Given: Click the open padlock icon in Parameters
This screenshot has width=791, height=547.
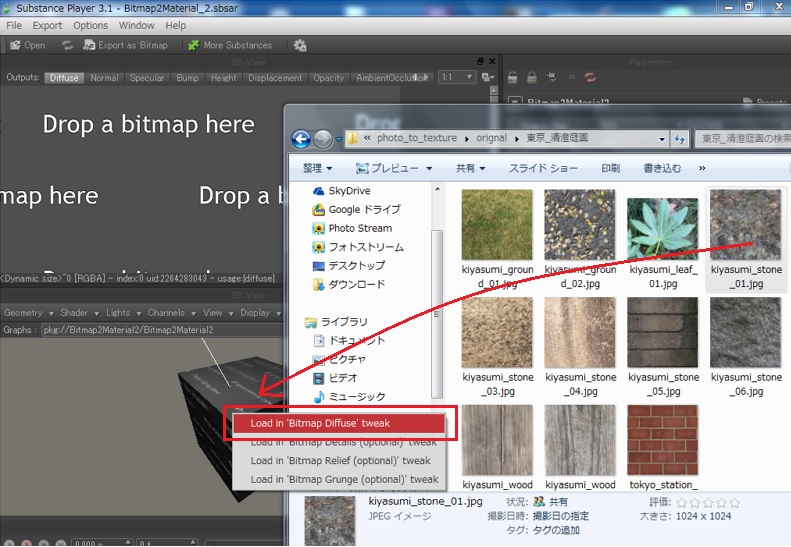Looking at the screenshot, I should coord(513,77).
